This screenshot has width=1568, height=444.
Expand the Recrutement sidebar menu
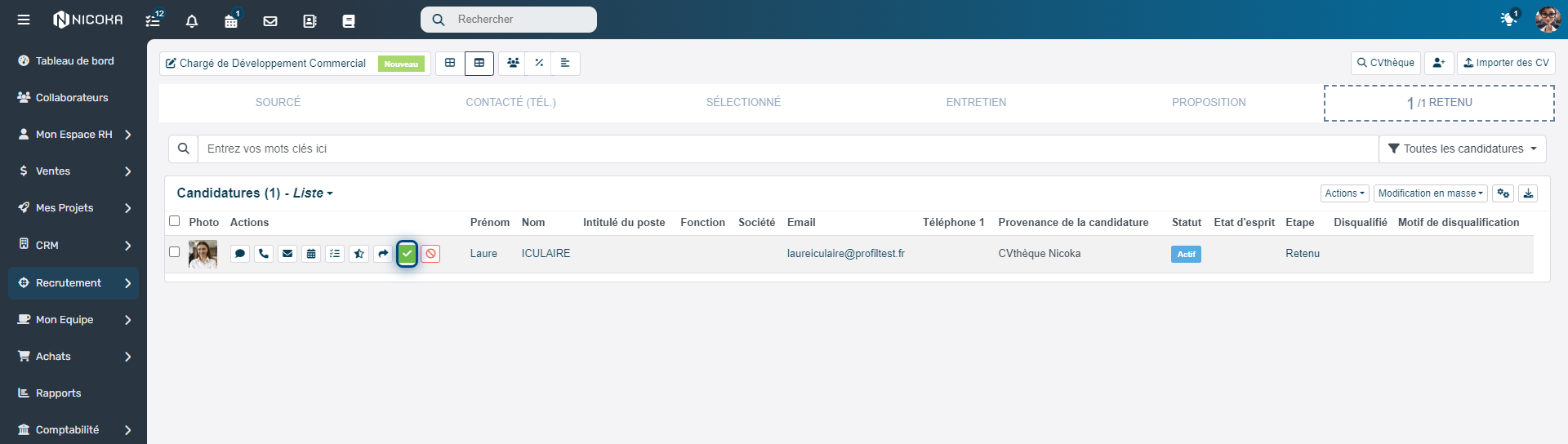[x=73, y=283]
